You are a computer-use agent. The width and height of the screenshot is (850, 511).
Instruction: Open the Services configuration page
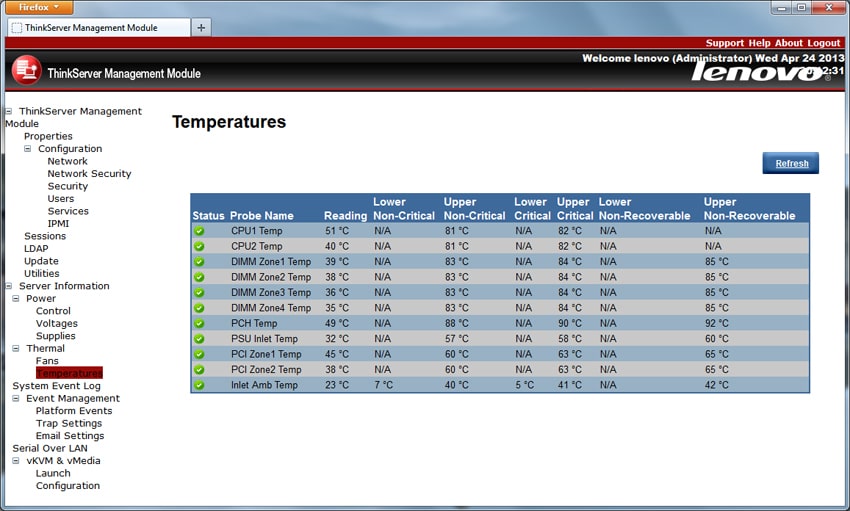(x=68, y=211)
